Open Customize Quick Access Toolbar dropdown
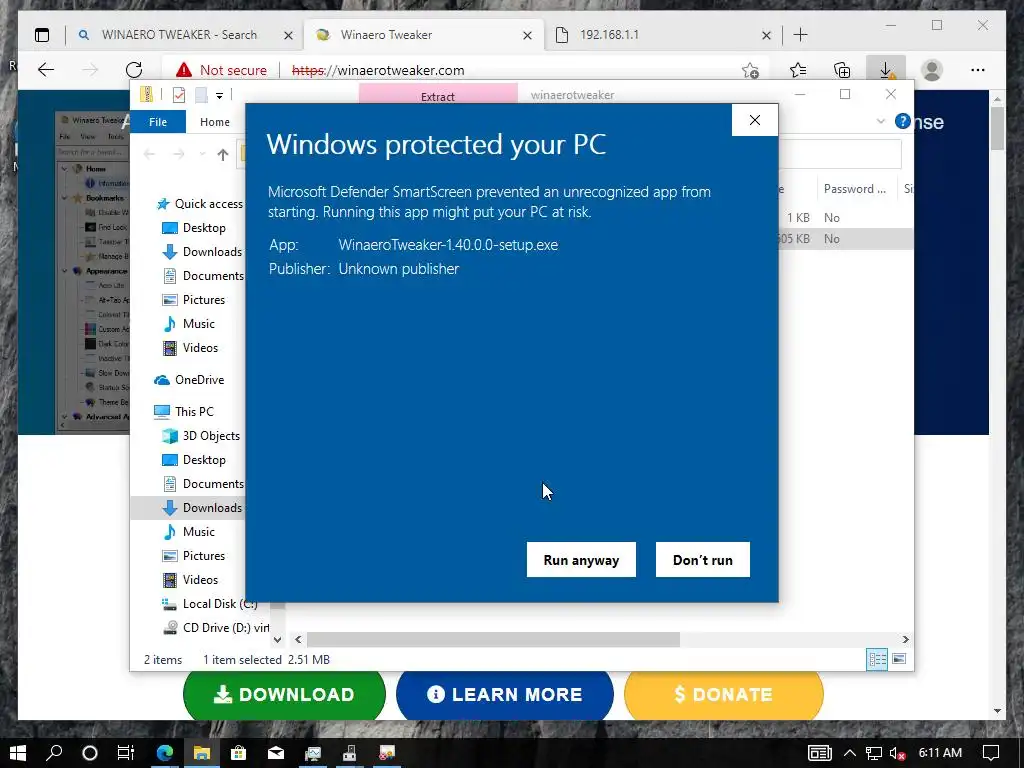1024x768 pixels. [x=219, y=95]
